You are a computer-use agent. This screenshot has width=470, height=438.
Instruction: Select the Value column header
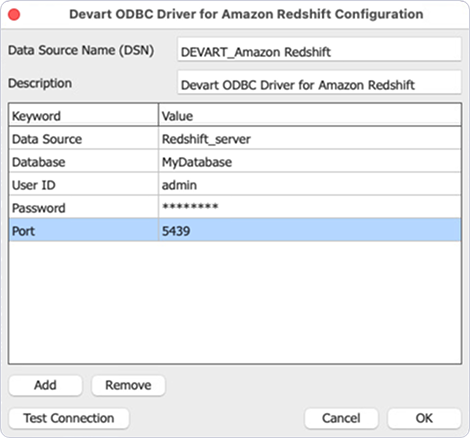310,115
